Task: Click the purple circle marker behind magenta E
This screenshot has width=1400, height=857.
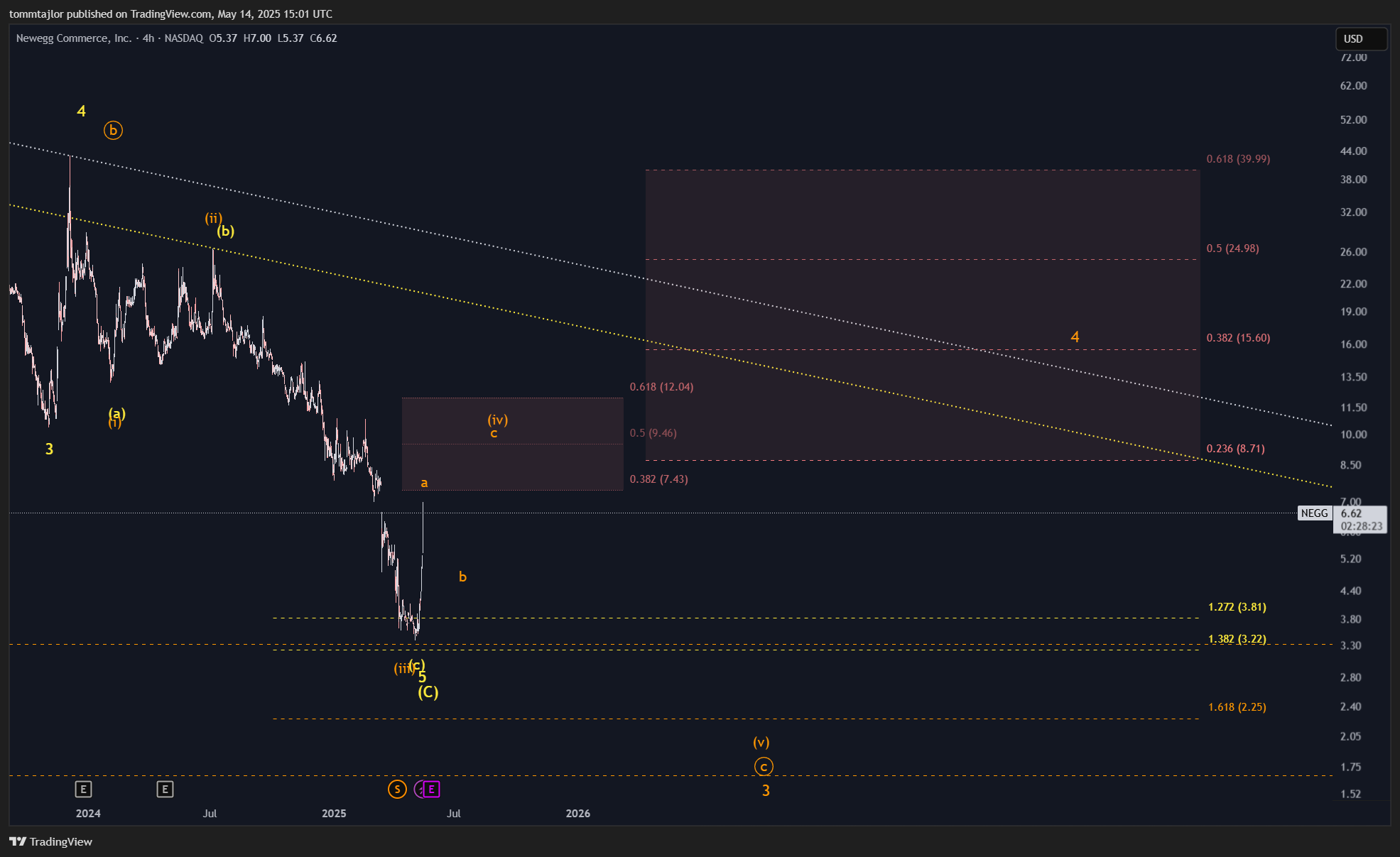Action: [420, 789]
